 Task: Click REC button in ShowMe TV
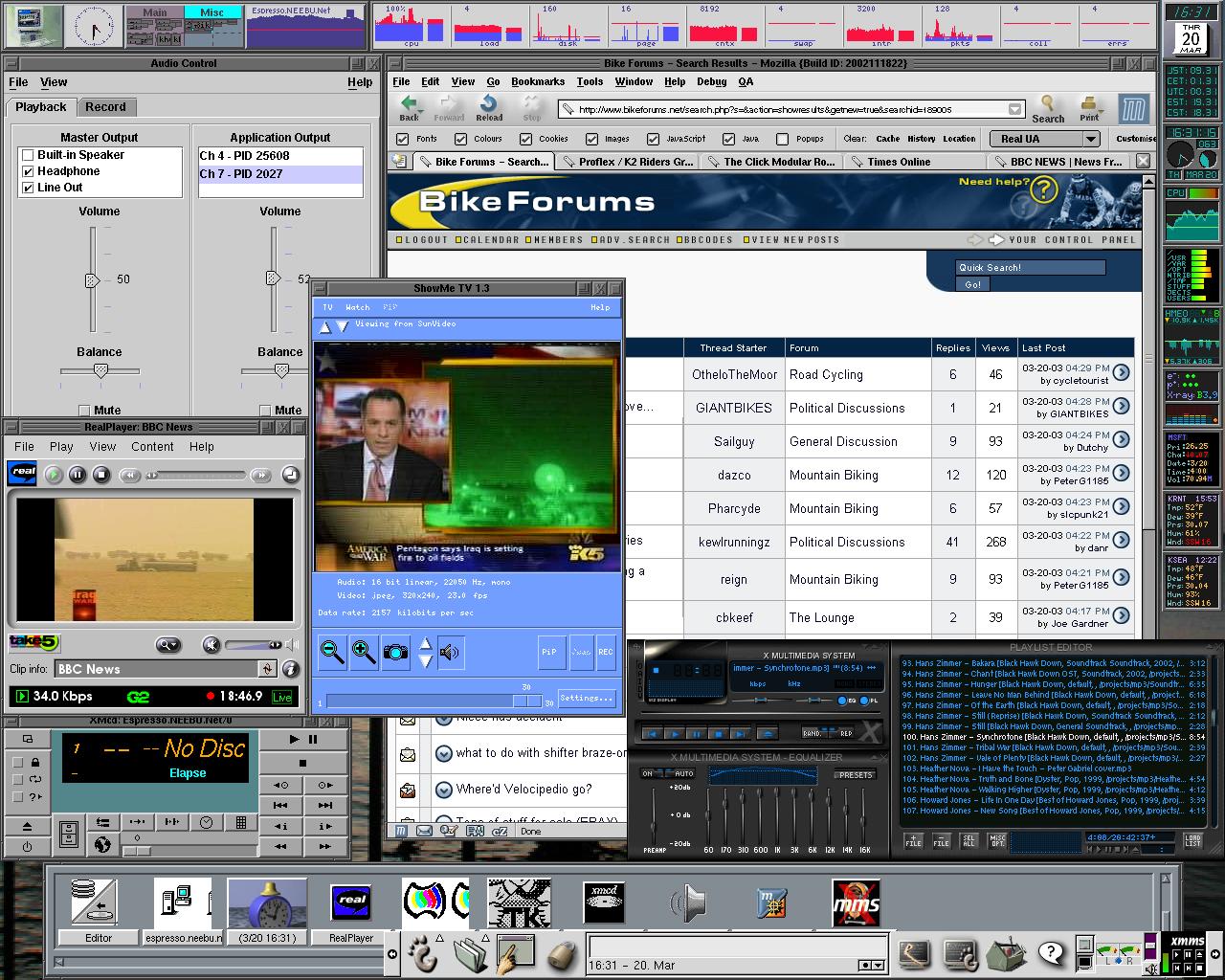(x=605, y=652)
